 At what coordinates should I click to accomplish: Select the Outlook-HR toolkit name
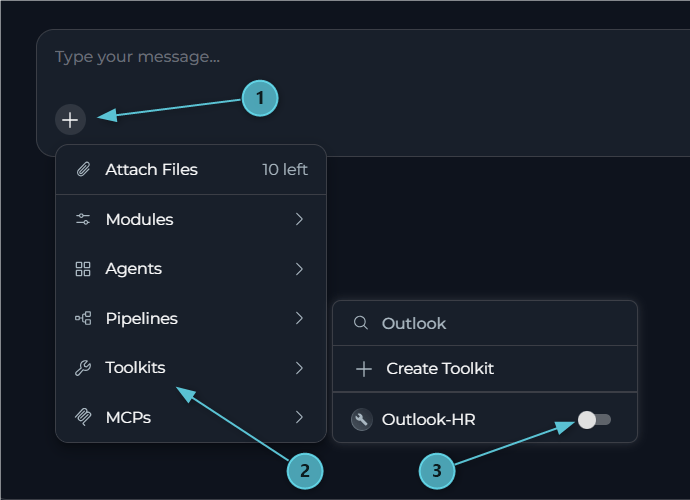click(x=429, y=419)
